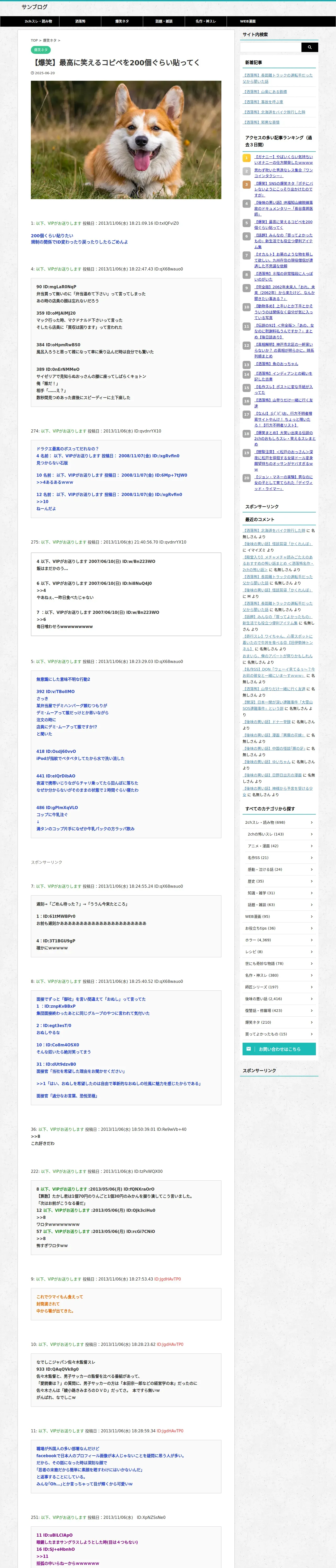The width and height of the screenshot is (336, 1568).
Task: Click the corgi dog article image
Action: tap(126, 140)
